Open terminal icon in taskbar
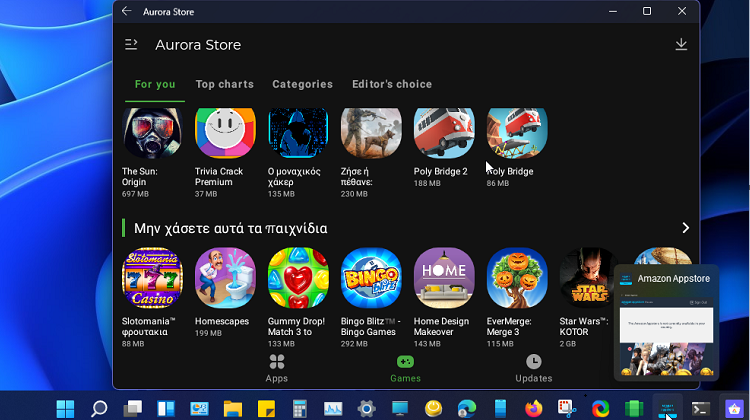This screenshot has height=420, width=750. (701, 409)
